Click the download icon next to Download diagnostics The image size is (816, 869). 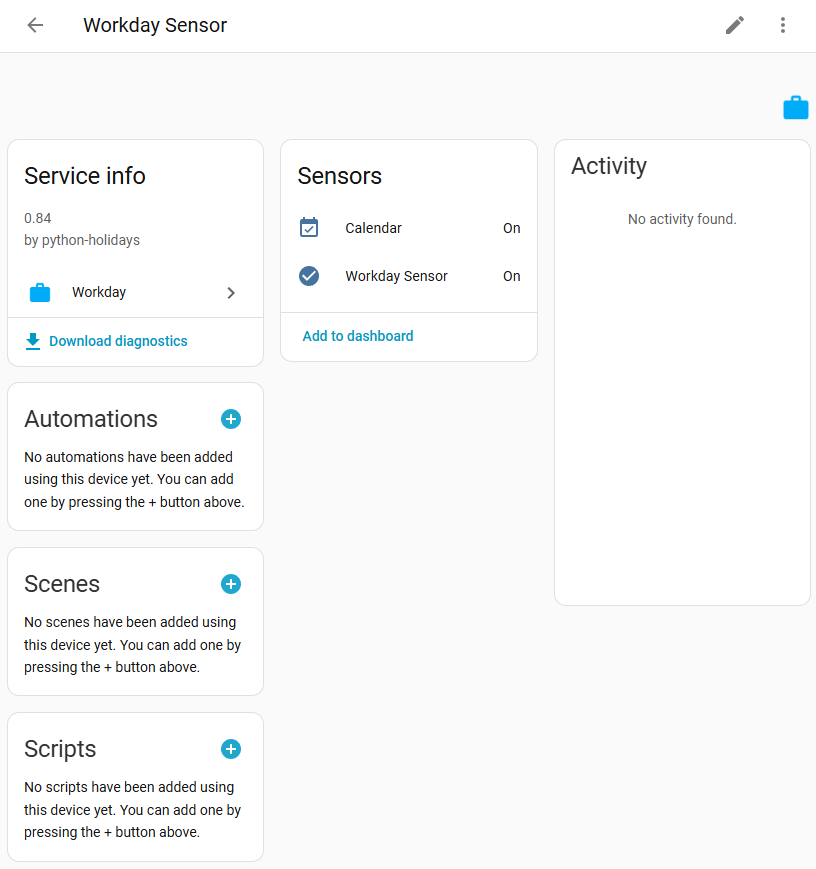click(32, 341)
